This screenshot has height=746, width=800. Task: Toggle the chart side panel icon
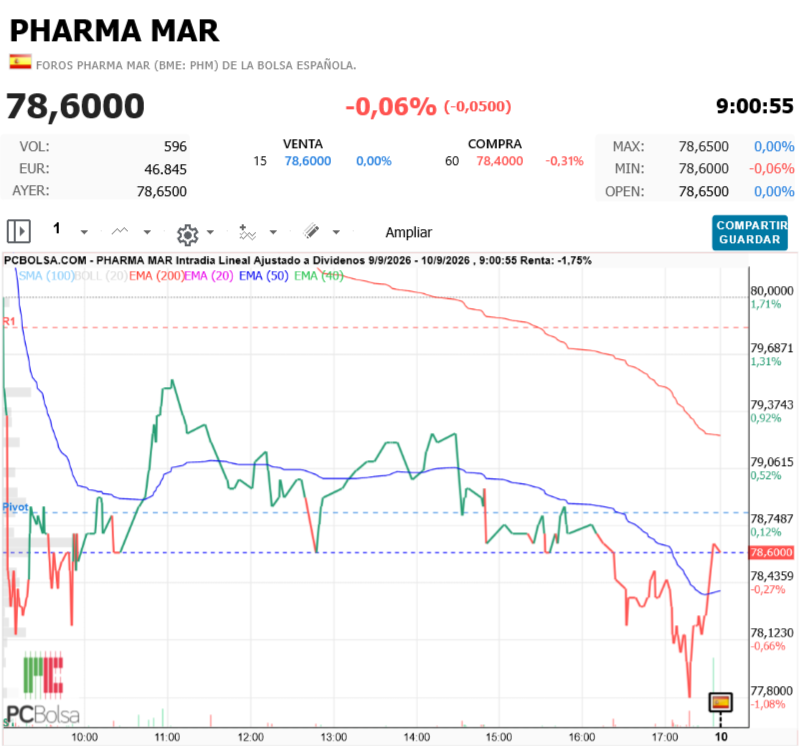[x=19, y=231]
